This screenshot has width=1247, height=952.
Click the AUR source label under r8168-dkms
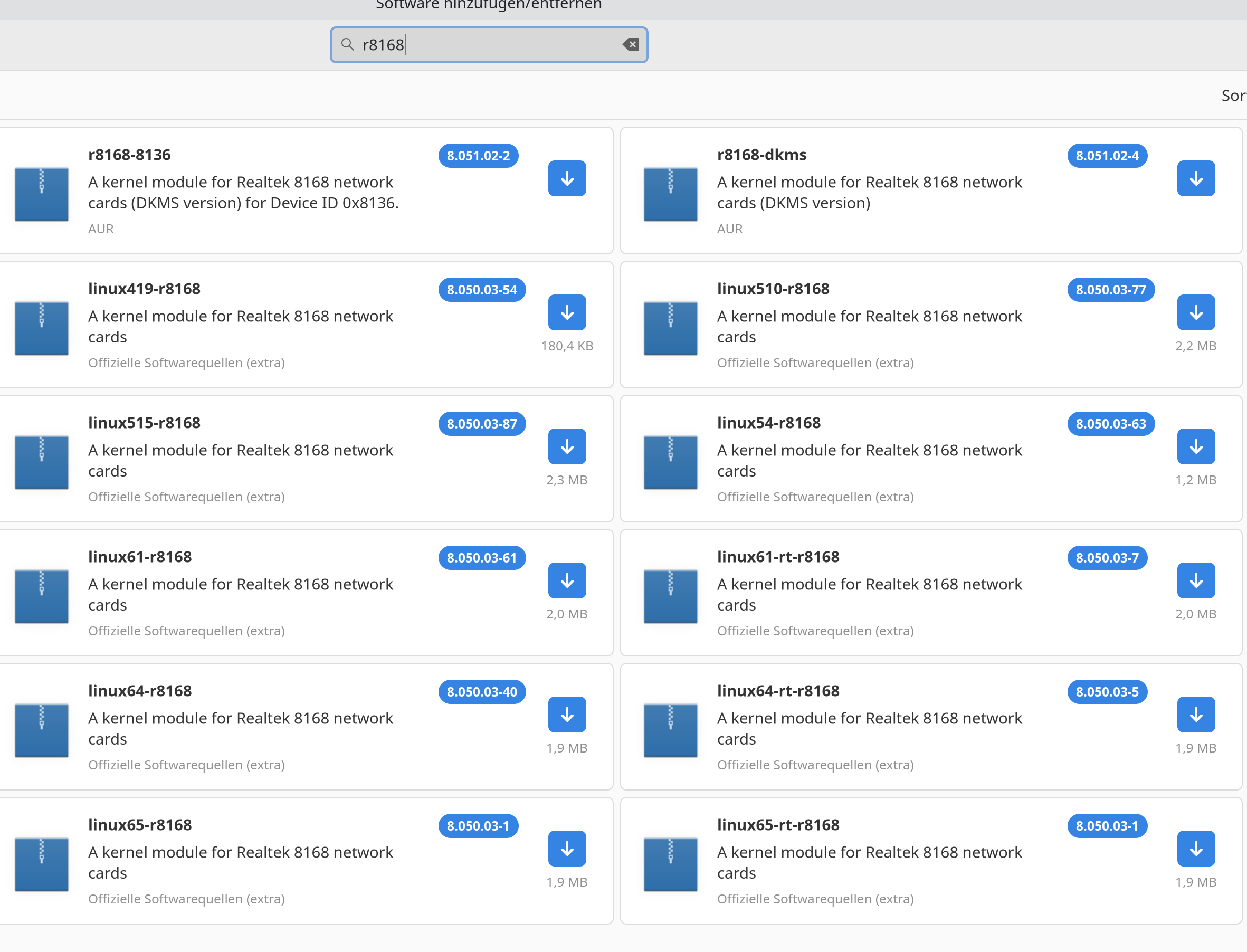point(730,229)
